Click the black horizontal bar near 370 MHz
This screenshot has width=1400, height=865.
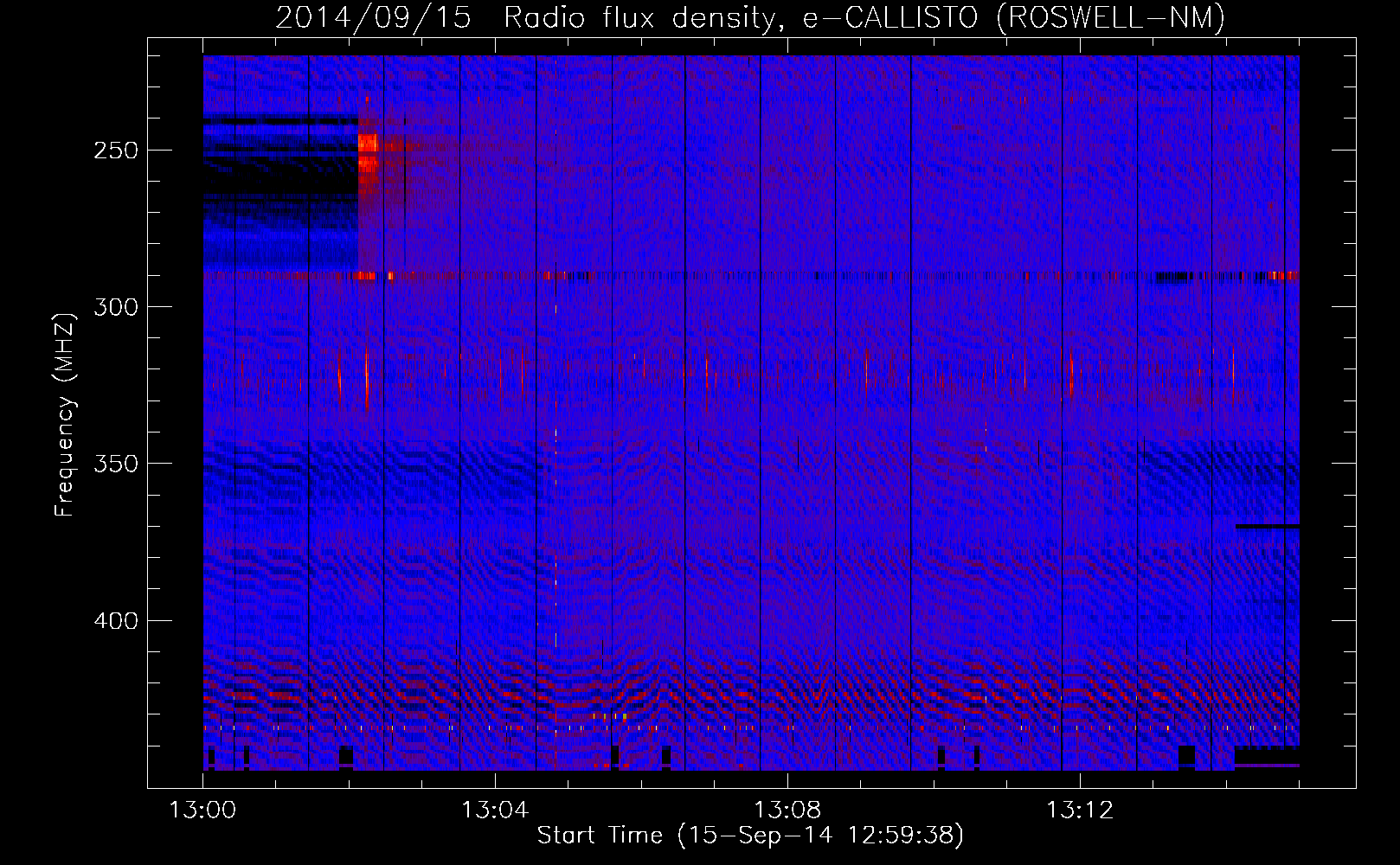click(x=1267, y=526)
